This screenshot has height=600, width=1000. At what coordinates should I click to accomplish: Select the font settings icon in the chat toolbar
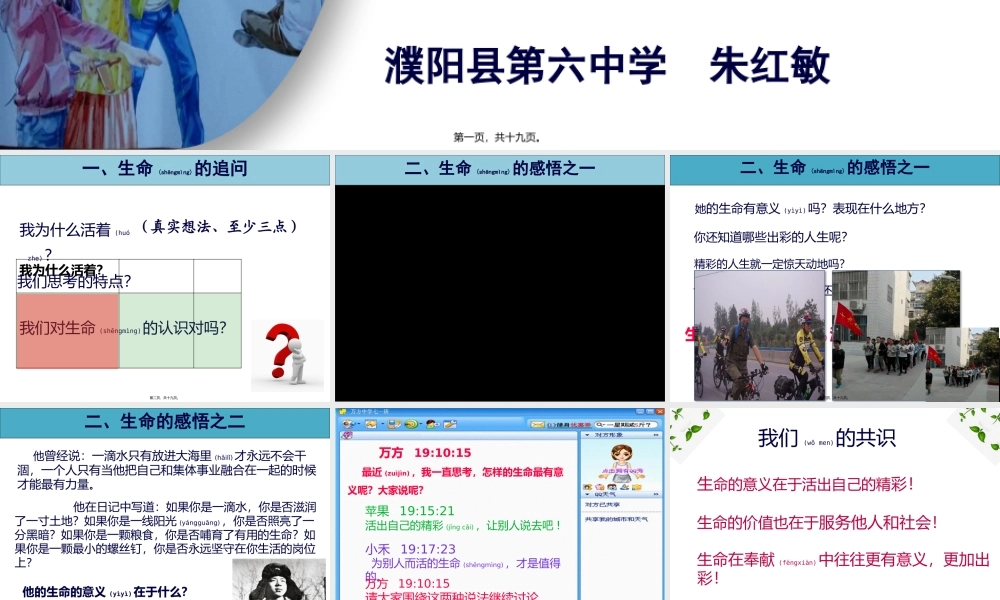click(x=348, y=424)
